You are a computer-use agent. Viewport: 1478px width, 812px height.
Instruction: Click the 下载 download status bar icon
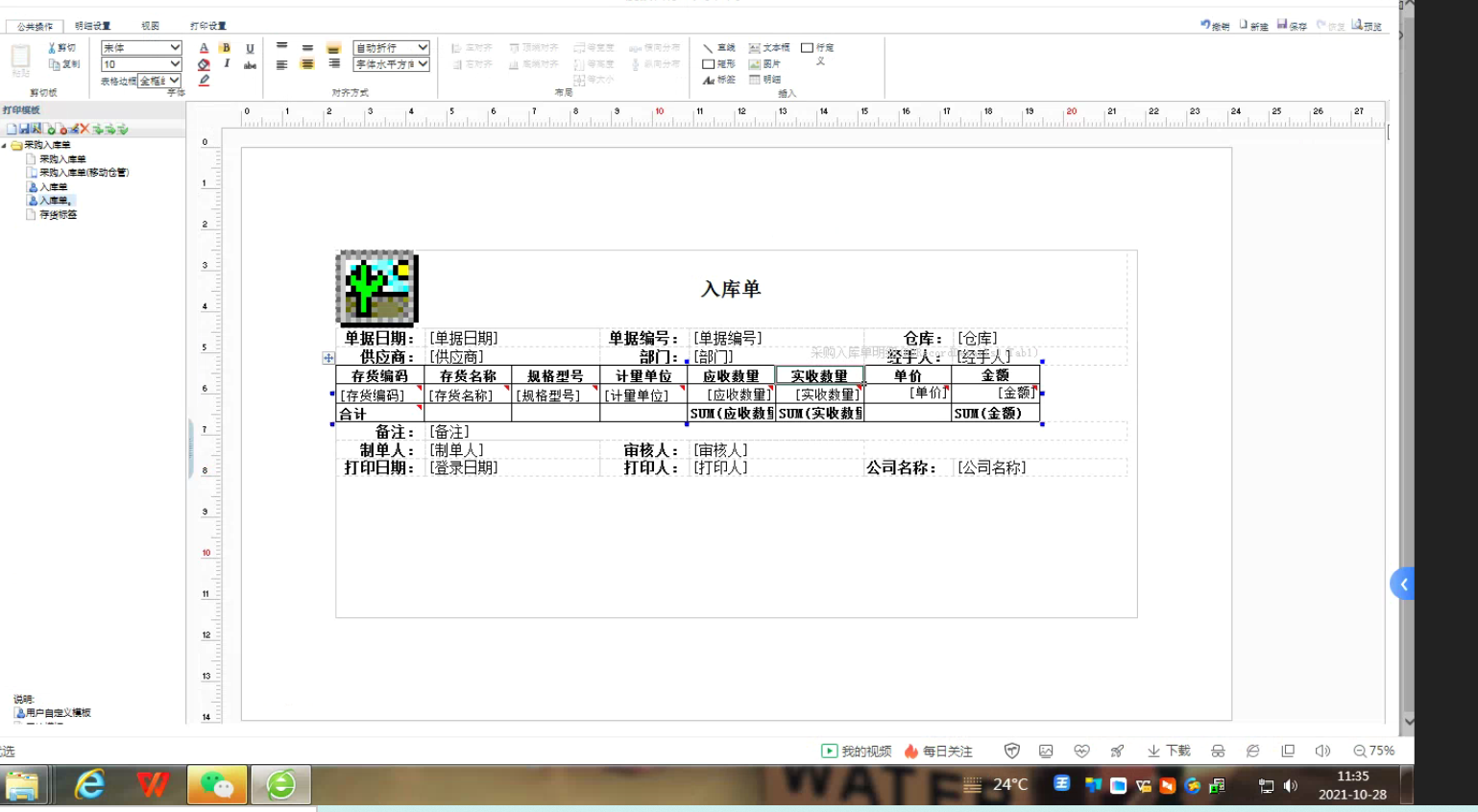click(x=1169, y=752)
